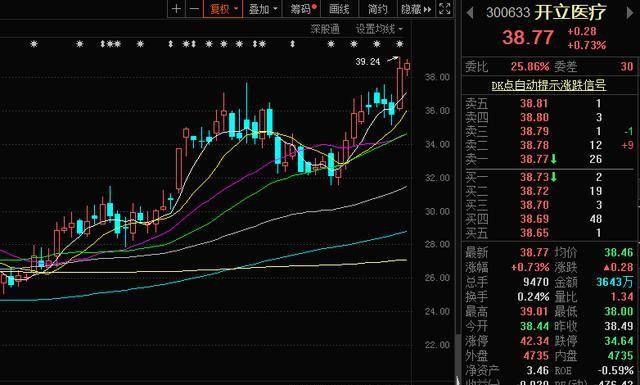Click the 开立医疗 stock name header
The width and height of the screenshot is (640, 385).
click(571, 13)
